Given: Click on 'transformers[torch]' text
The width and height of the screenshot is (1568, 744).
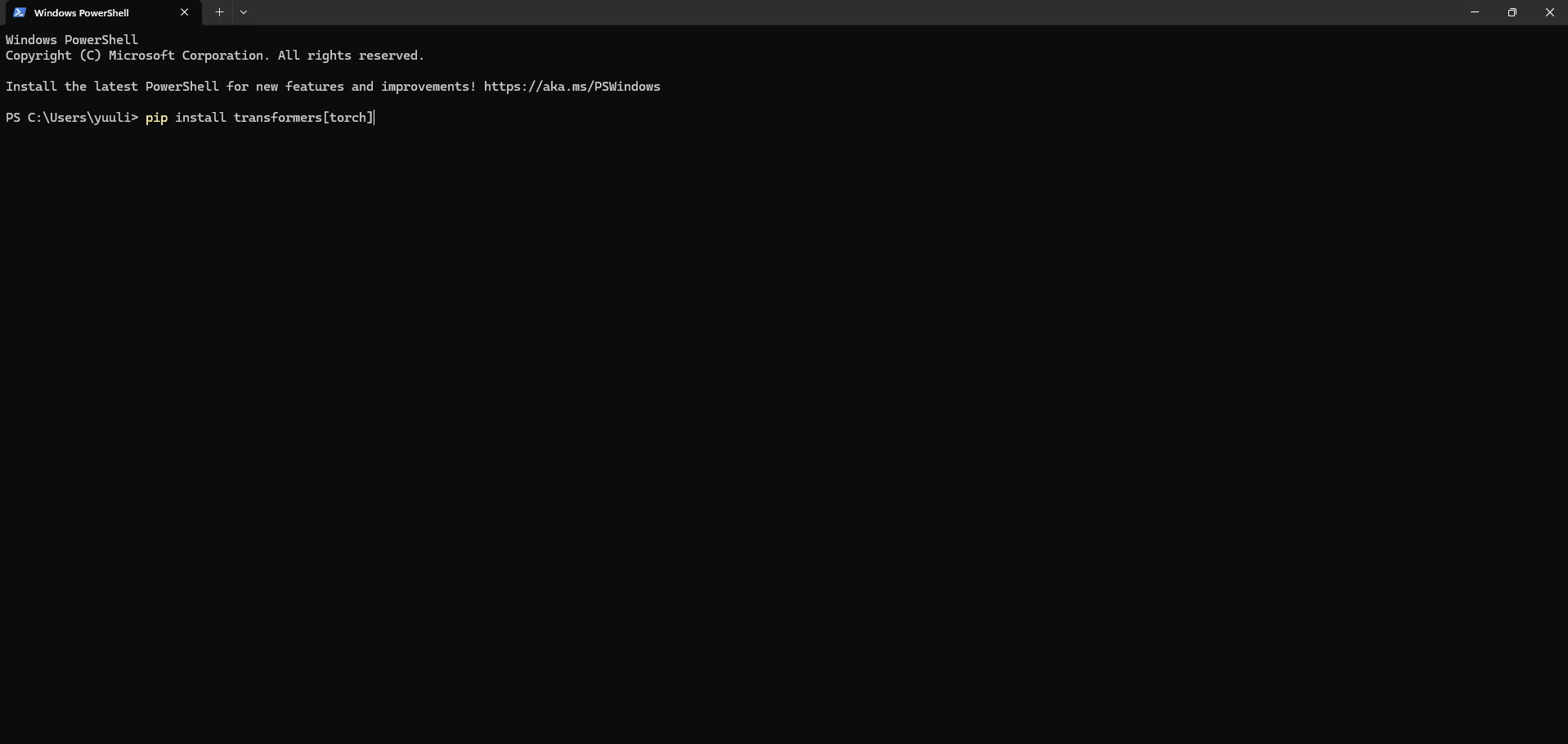Looking at the screenshot, I should point(303,118).
